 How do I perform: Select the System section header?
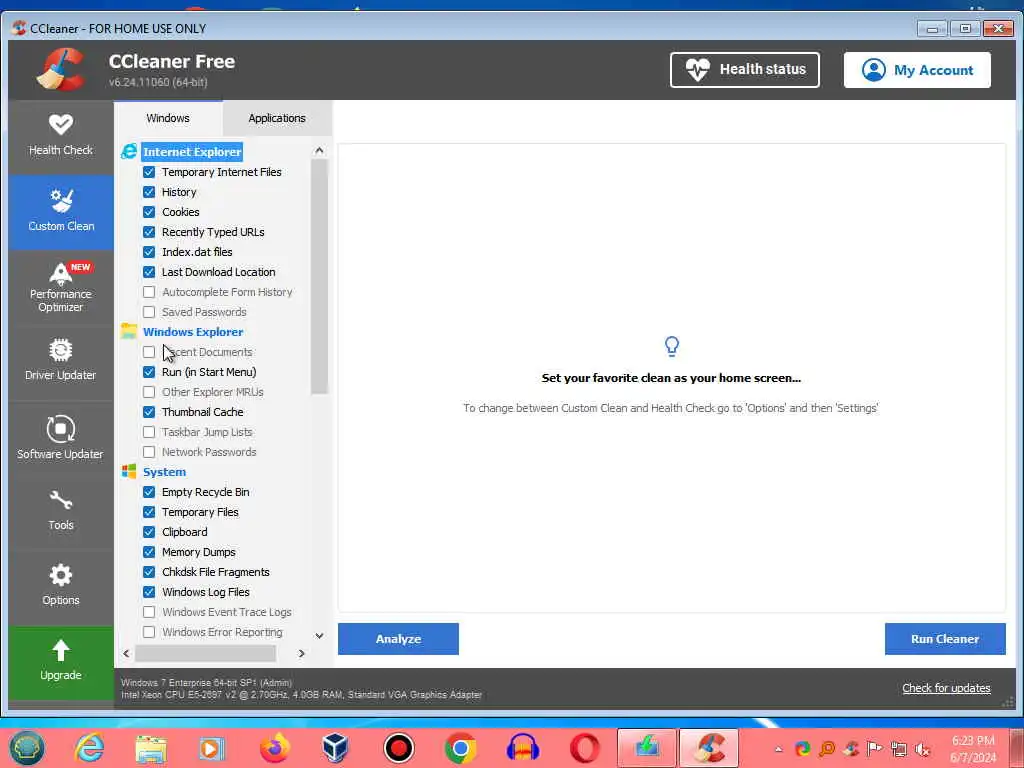click(165, 472)
